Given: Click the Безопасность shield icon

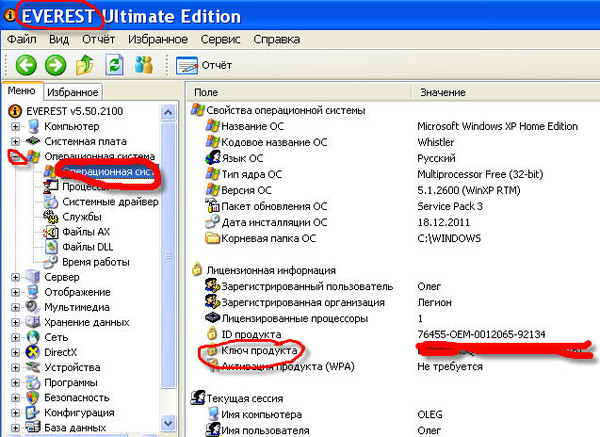Looking at the screenshot, I should tap(33, 398).
